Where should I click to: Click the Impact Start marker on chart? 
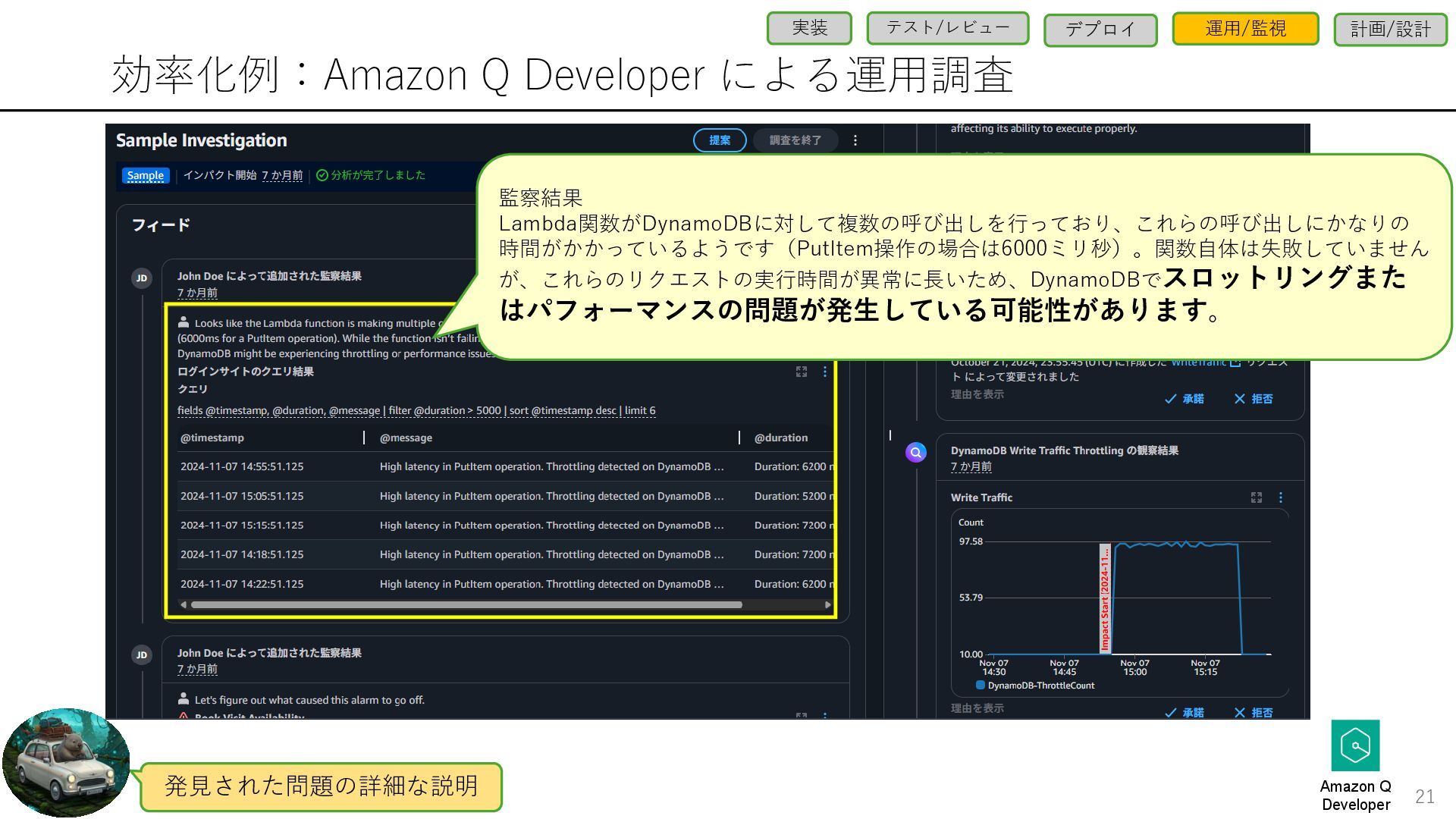pyautogui.click(x=1105, y=598)
